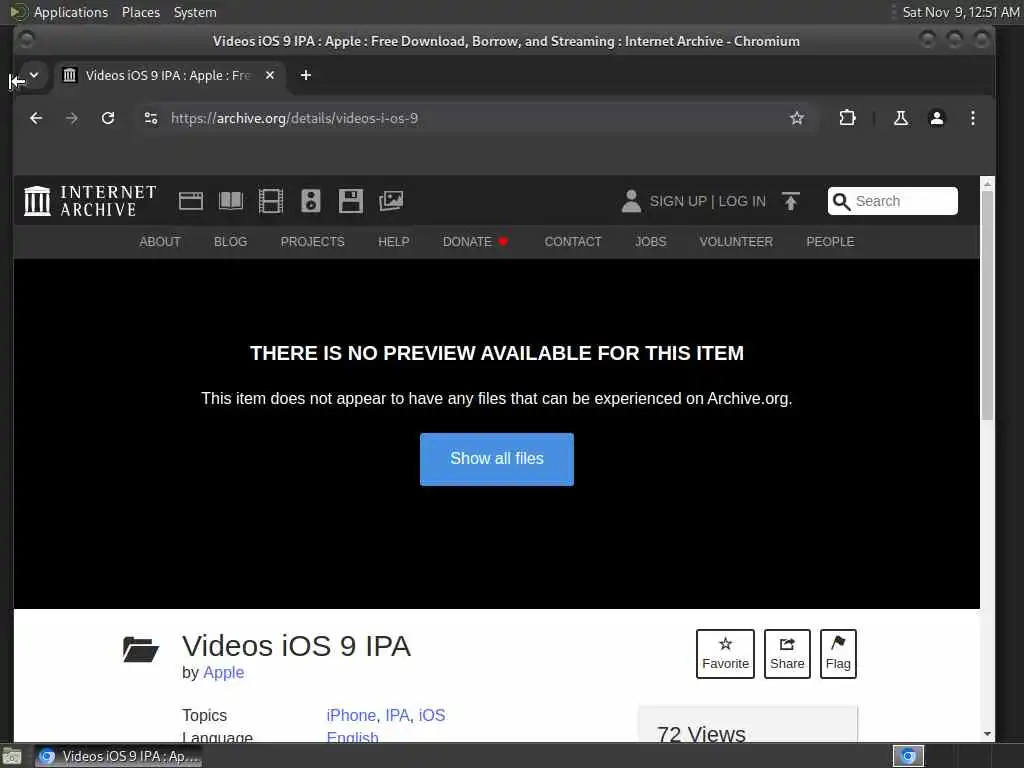Open the tab search dropdown chevron
The image size is (1024, 768).
pyautogui.click(x=34, y=75)
